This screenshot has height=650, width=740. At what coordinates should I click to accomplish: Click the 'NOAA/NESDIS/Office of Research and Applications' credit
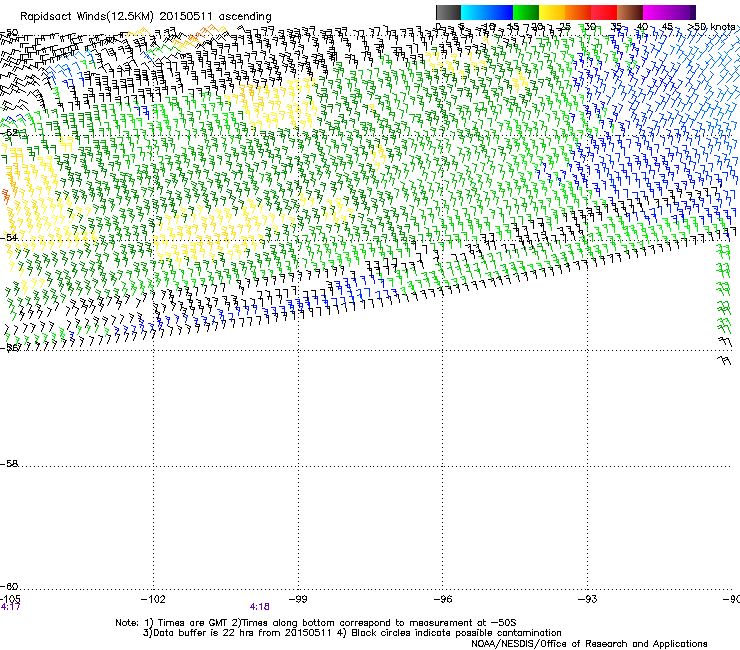(589, 644)
